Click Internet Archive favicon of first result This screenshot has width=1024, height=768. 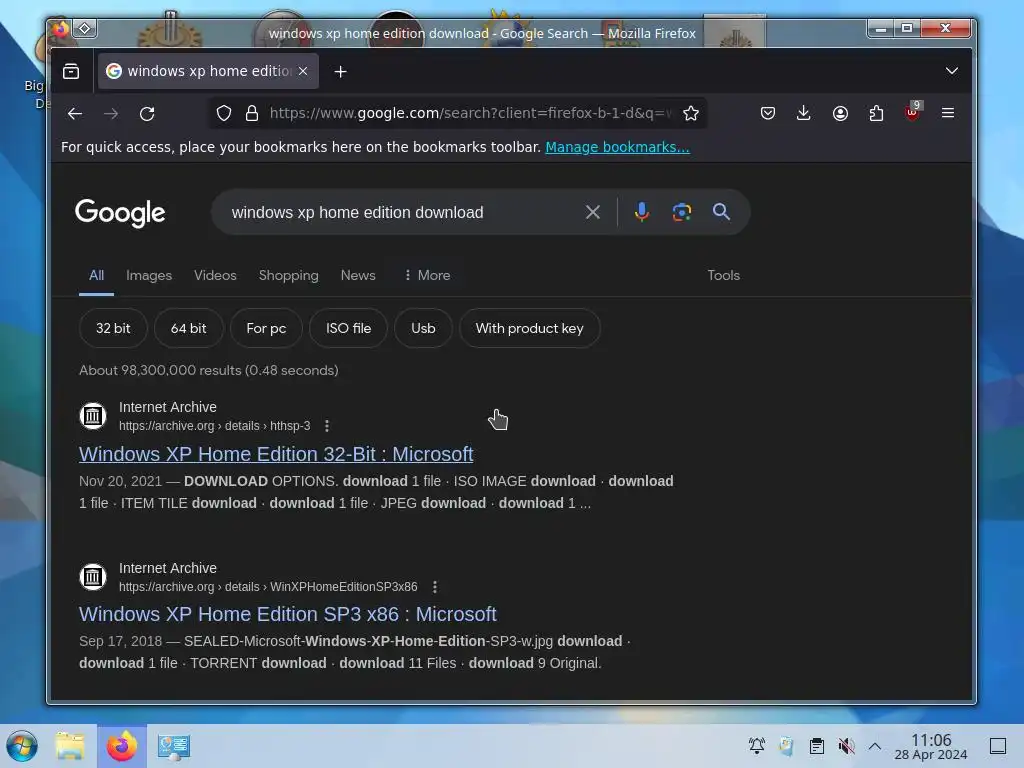93,416
